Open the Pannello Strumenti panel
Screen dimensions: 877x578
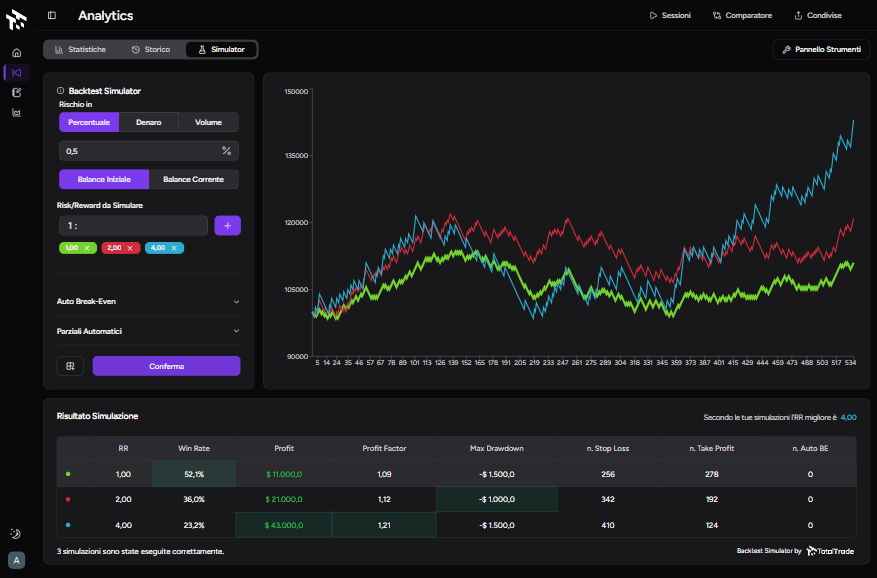(821, 50)
